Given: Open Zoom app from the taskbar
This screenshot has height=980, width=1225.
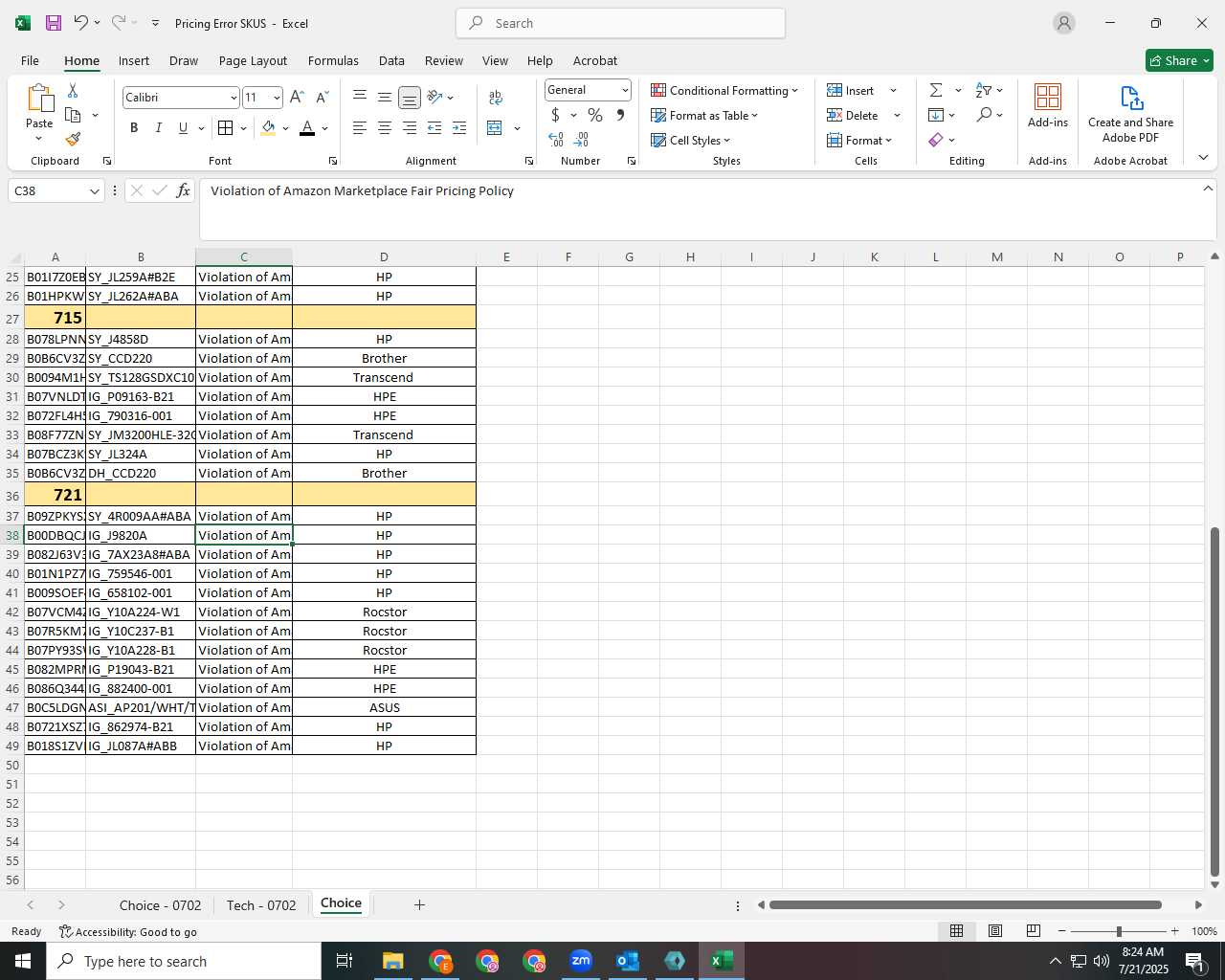Looking at the screenshot, I should (x=581, y=961).
